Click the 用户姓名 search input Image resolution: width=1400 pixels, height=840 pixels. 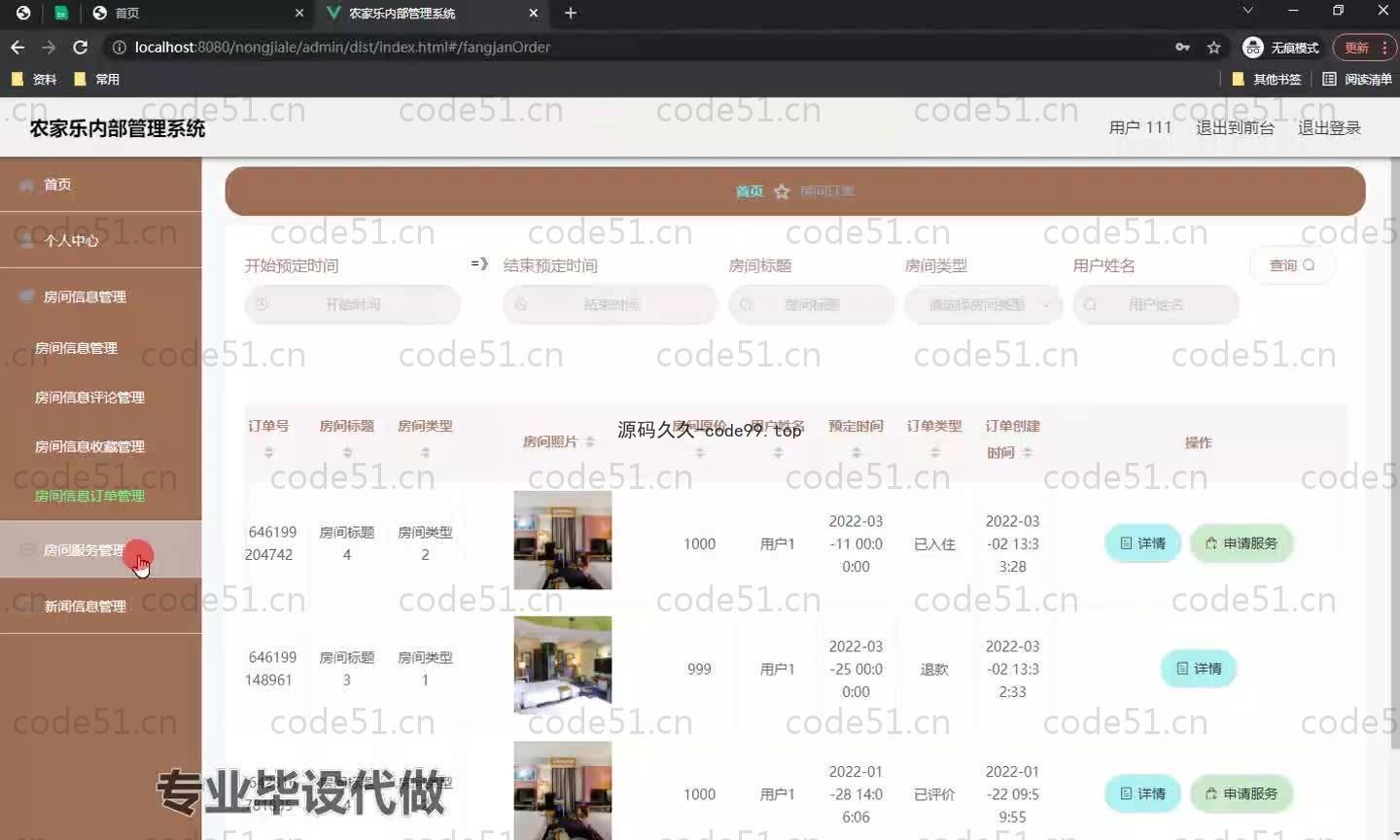tap(1156, 304)
